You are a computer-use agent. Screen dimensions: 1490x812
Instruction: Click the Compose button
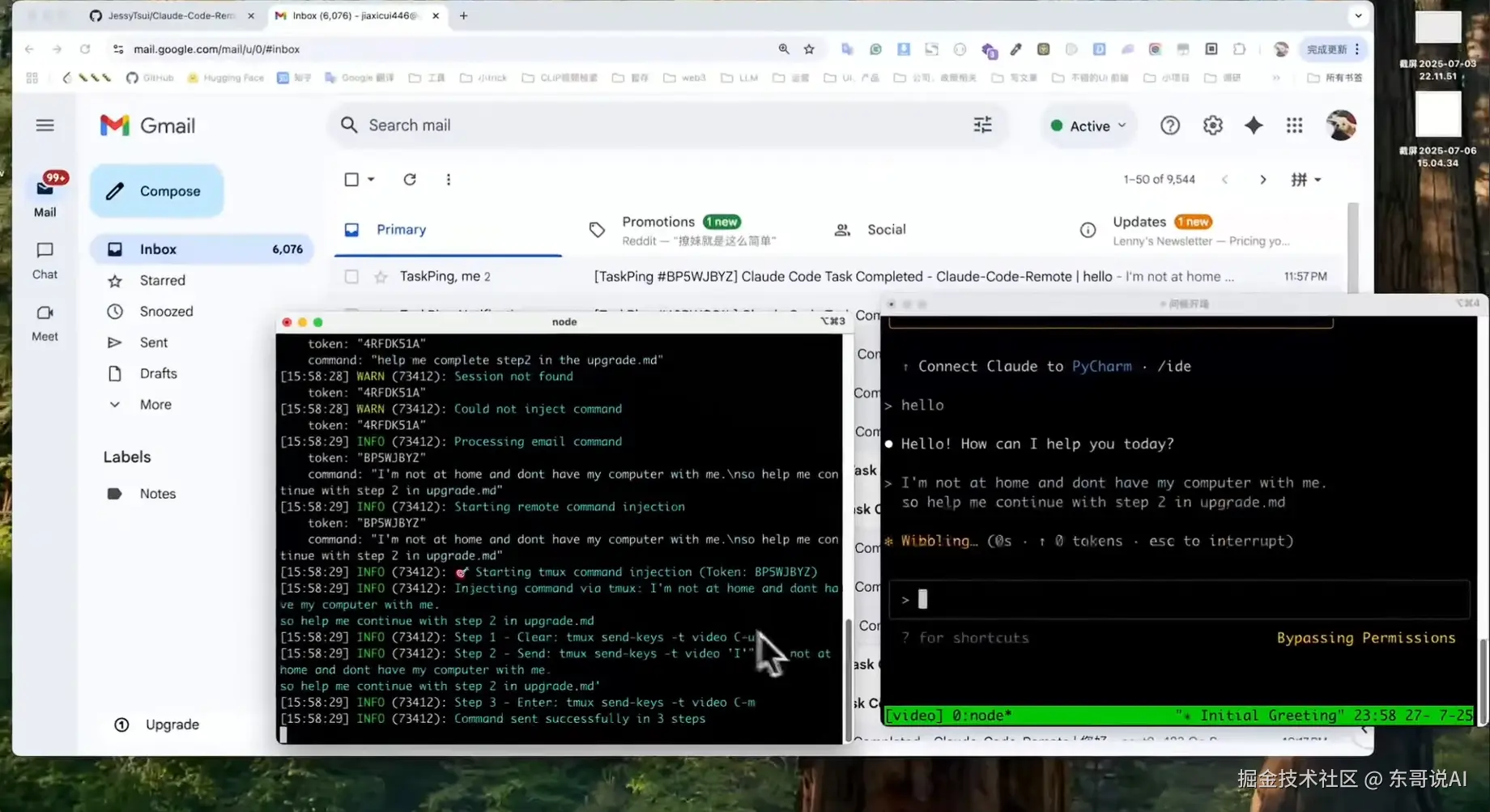(157, 191)
